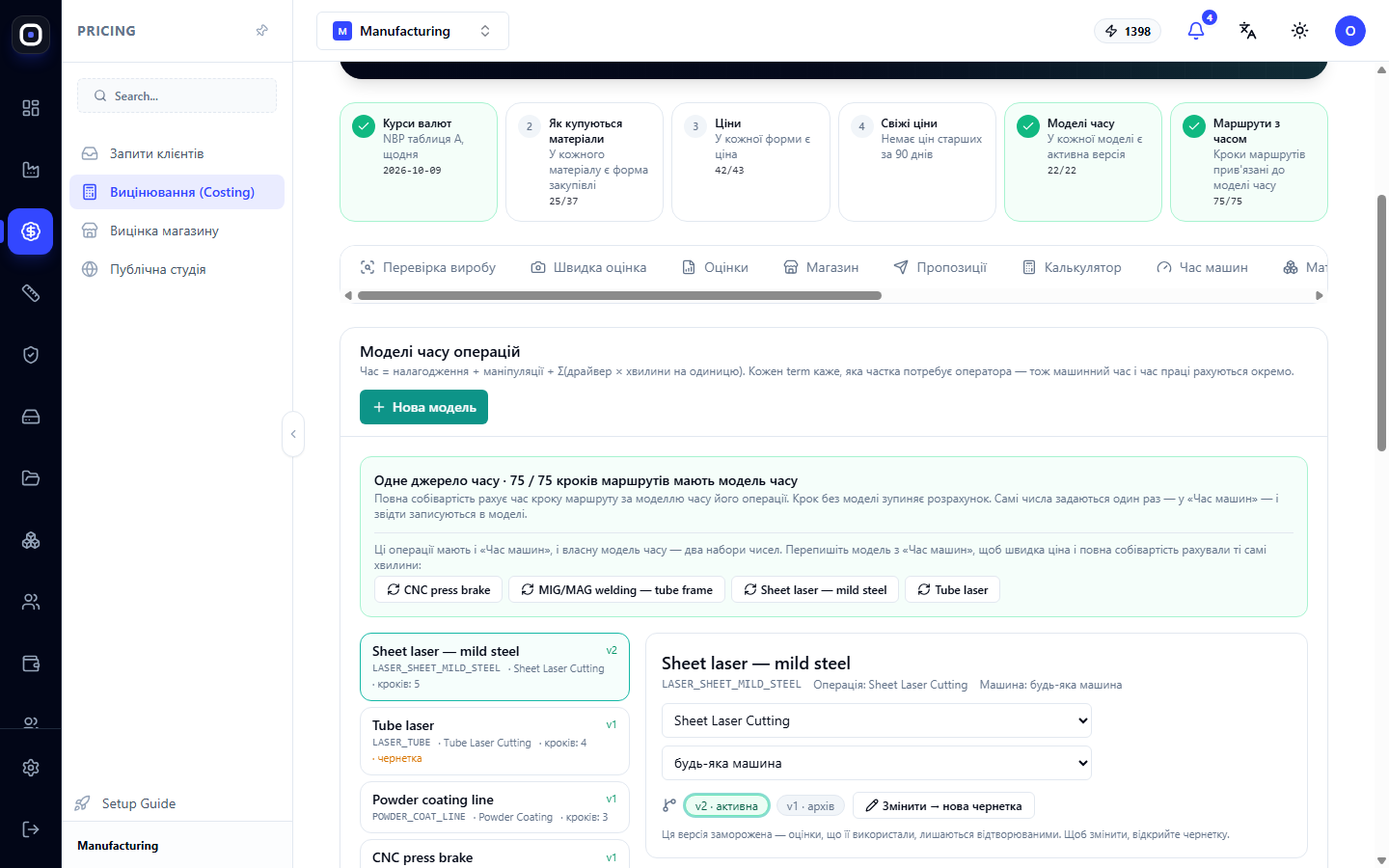Open the Sheet Laser Cutting operation dropdown
Image resolution: width=1389 pixels, height=868 pixels.
pos(877,720)
